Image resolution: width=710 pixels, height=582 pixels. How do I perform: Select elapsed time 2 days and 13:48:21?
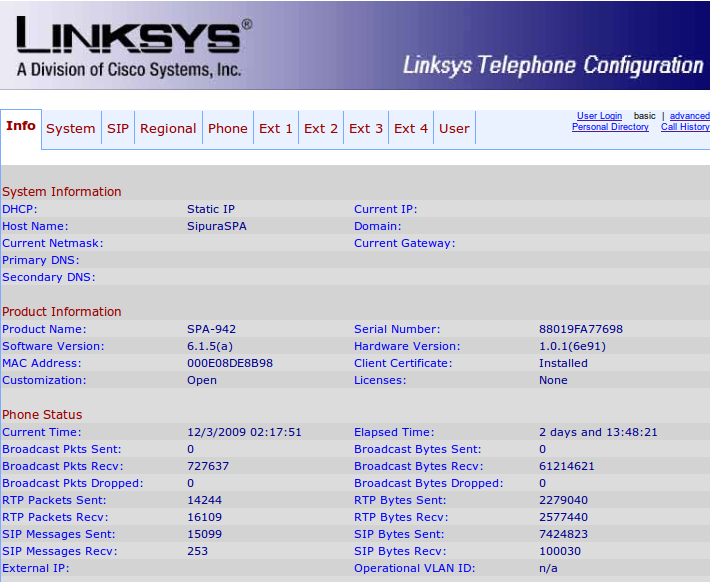[x=598, y=433]
